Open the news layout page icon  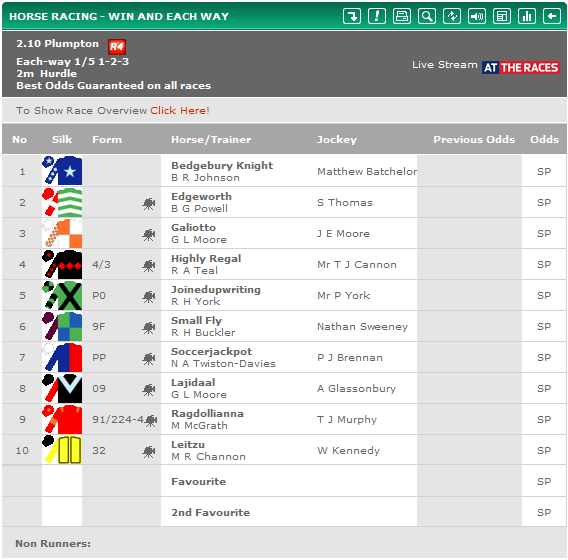pos(502,16)
